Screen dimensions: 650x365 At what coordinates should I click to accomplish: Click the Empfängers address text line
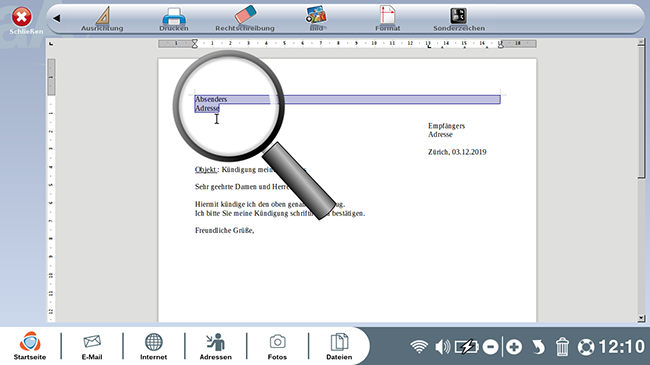pos(446,126)
